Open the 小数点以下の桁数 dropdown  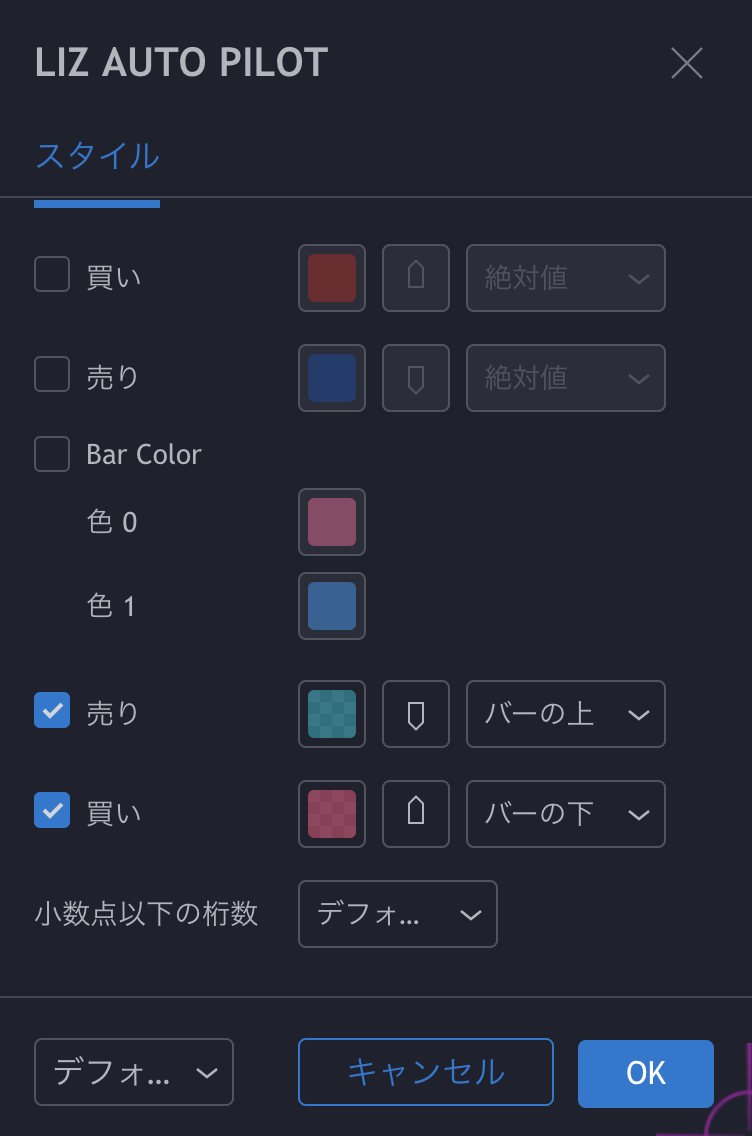click(397, 914)
